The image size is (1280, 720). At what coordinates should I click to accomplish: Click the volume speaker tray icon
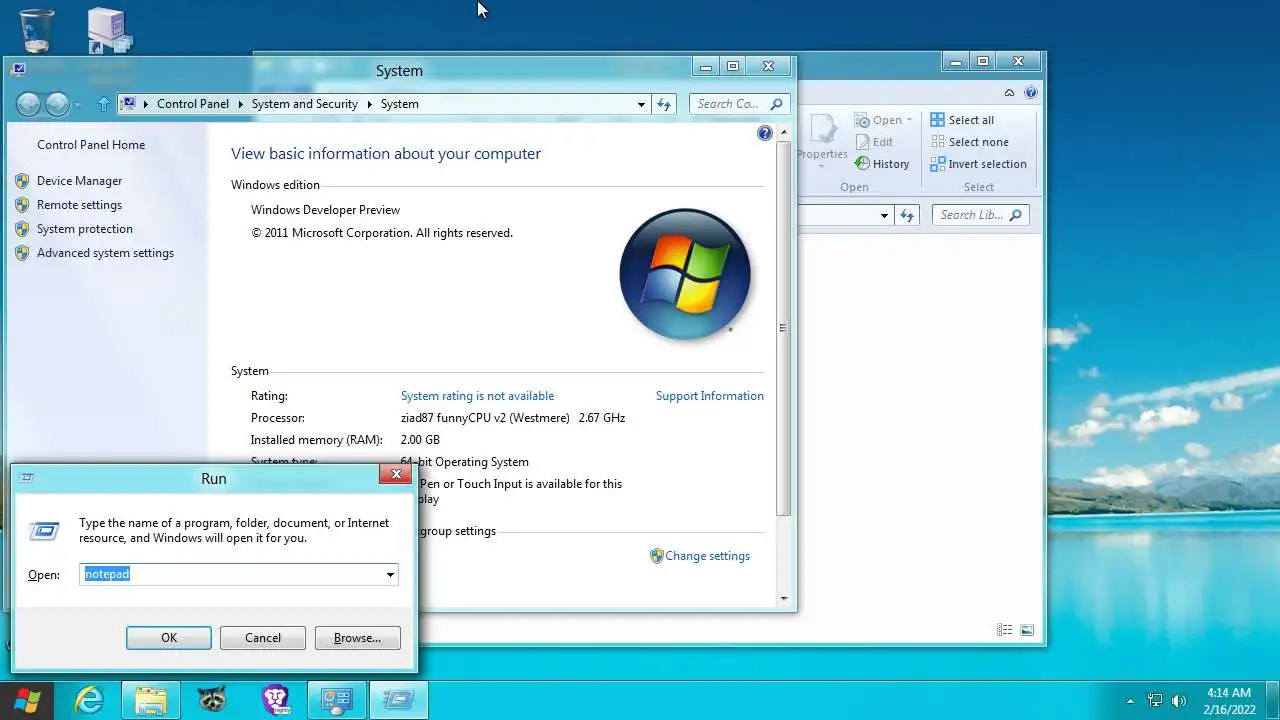1179,701
